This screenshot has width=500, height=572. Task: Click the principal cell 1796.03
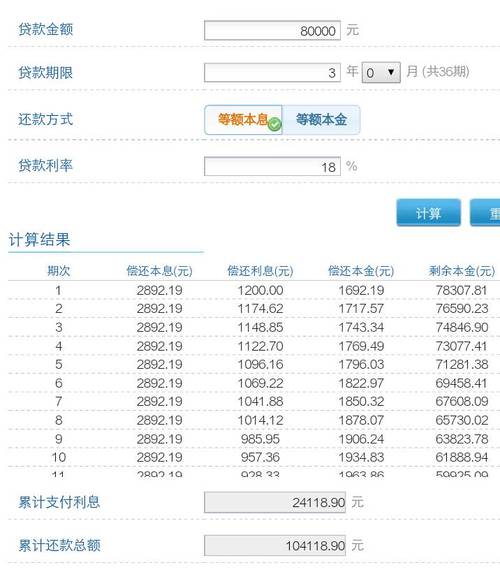361,364
